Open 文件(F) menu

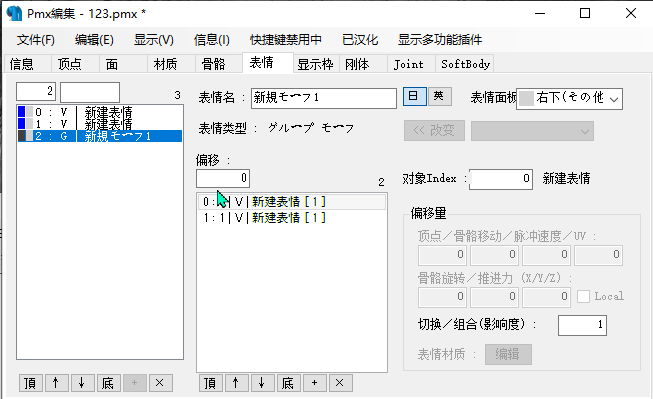click(x=35, y=40)
